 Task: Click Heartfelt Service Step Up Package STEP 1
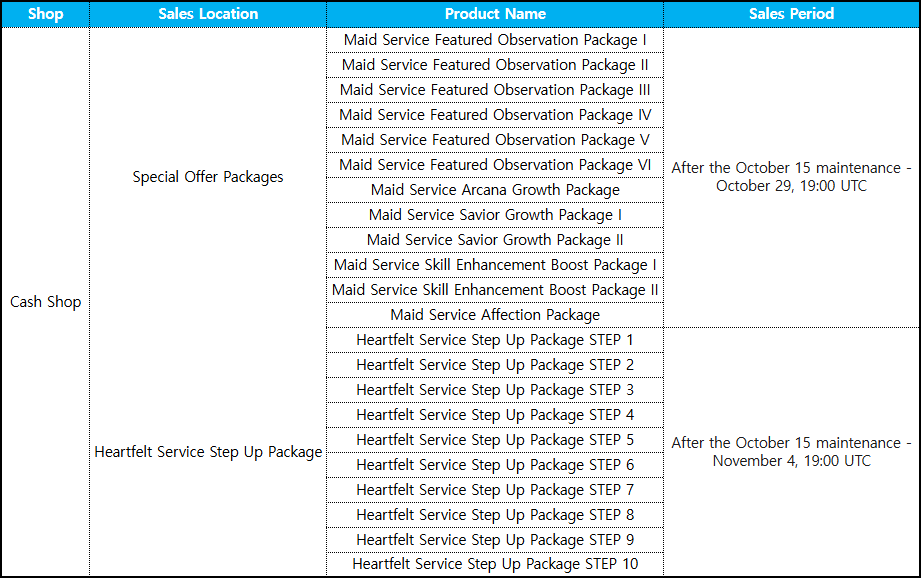(x=495, y=340)
